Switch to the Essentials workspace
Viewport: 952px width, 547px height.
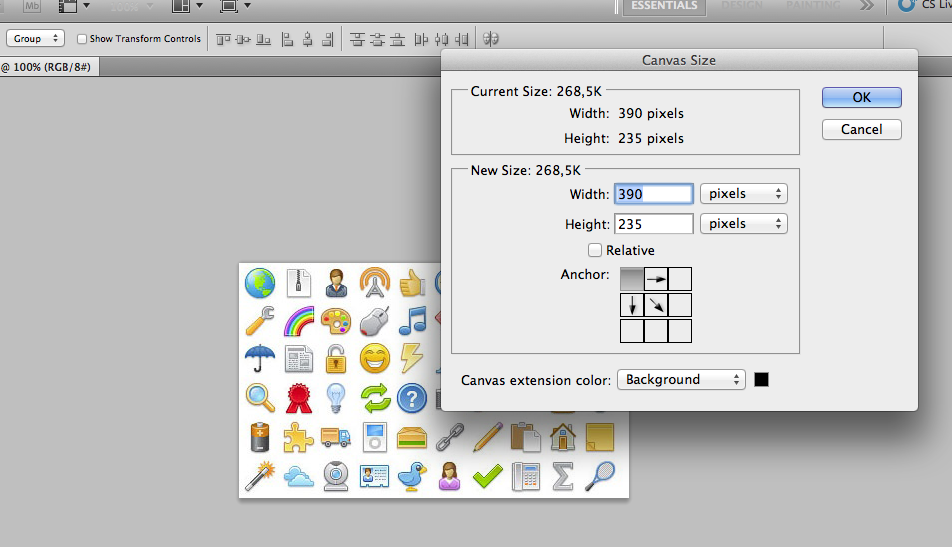tap(664, 5)
